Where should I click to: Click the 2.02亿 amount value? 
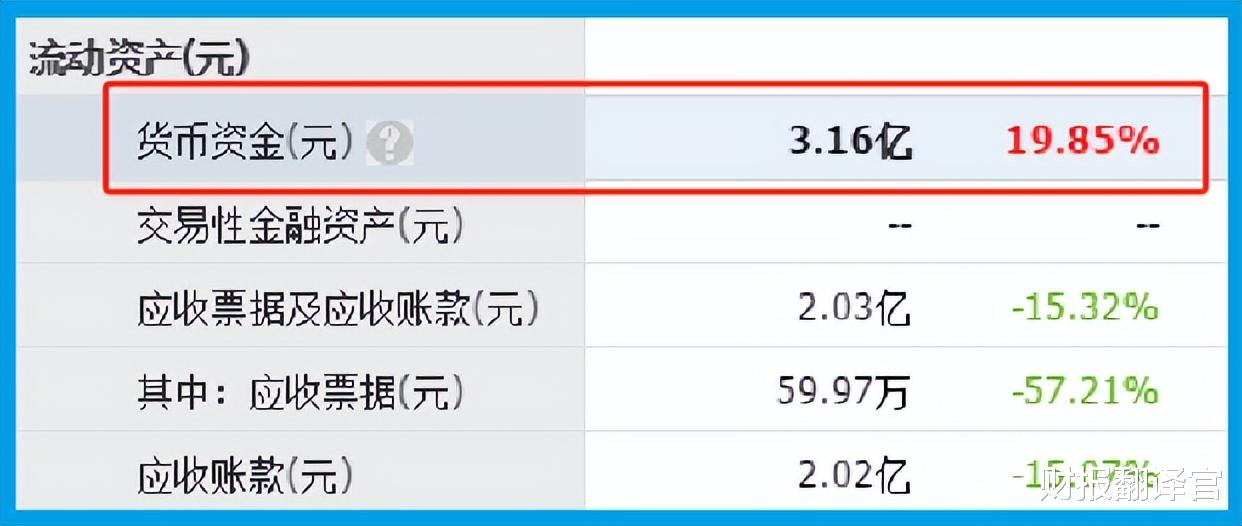[x=854, y=475]
